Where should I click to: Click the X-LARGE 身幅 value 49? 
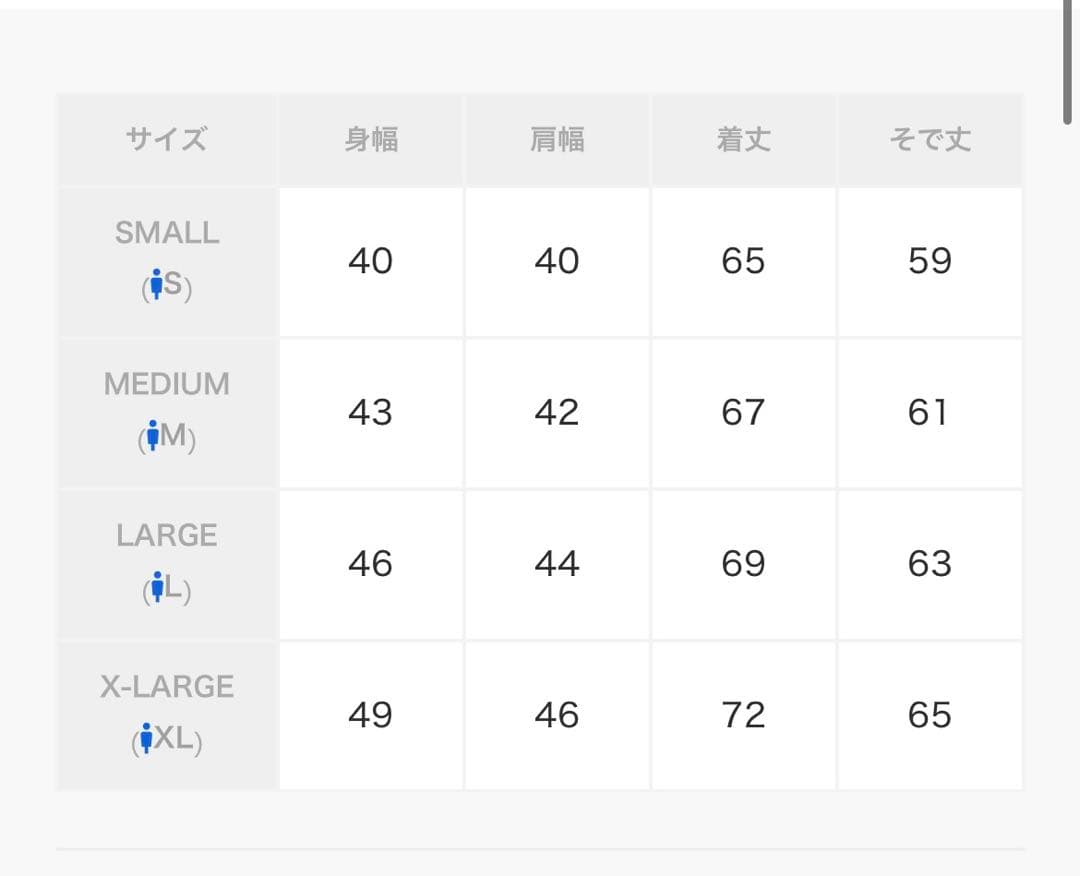[x=371, y=715]
